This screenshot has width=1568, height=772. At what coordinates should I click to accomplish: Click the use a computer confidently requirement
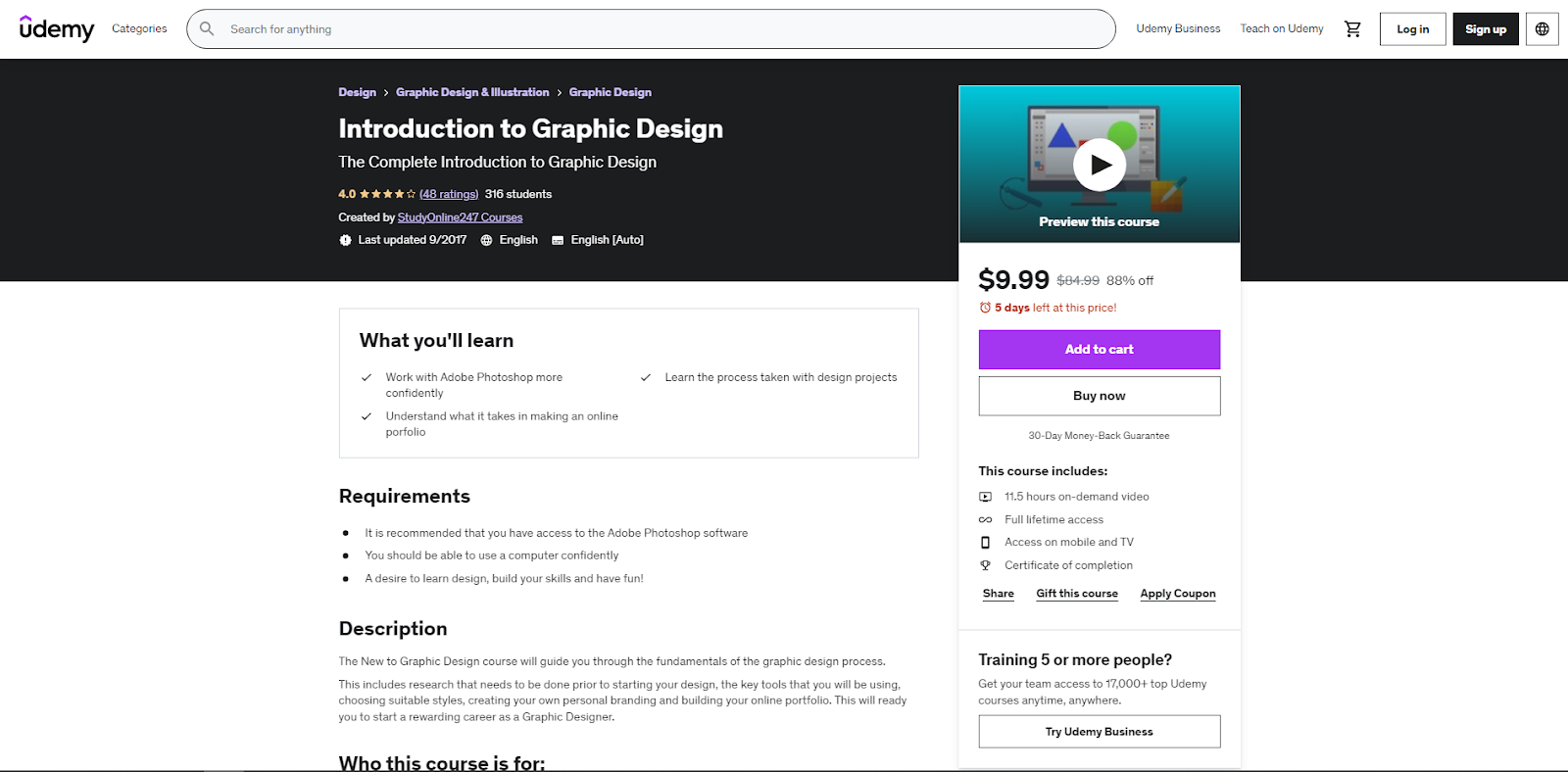492,555
